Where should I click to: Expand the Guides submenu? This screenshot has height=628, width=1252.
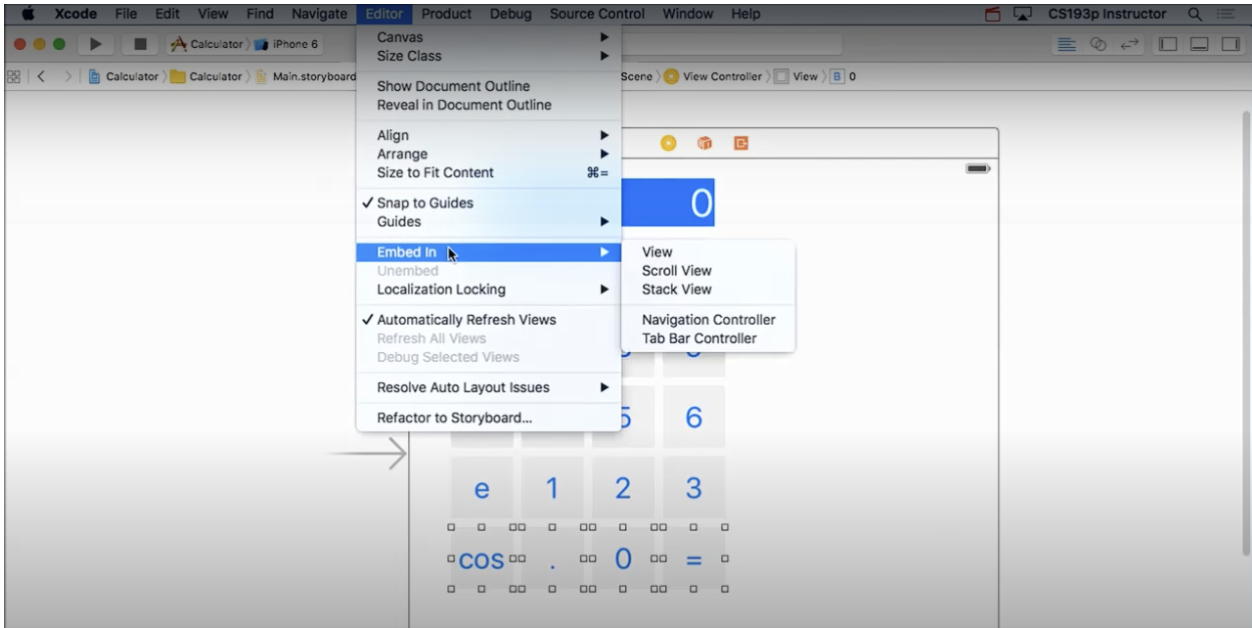[489, 222]
